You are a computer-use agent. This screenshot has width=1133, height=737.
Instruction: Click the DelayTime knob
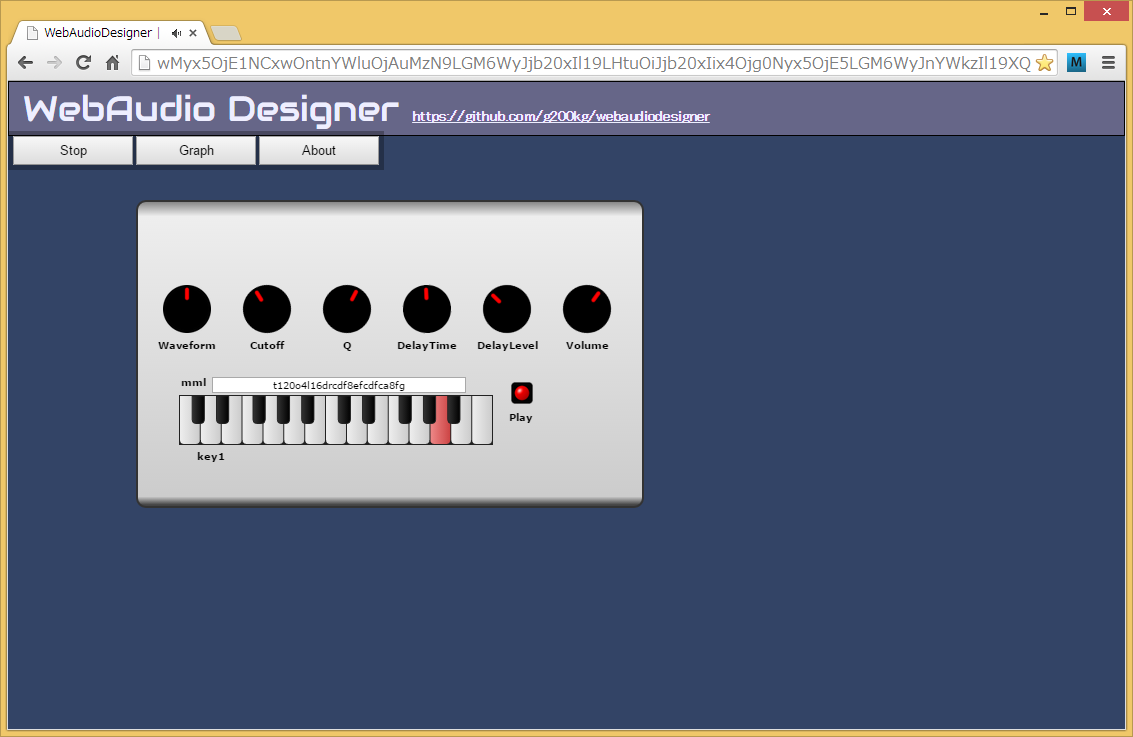(x=427, y=309)
